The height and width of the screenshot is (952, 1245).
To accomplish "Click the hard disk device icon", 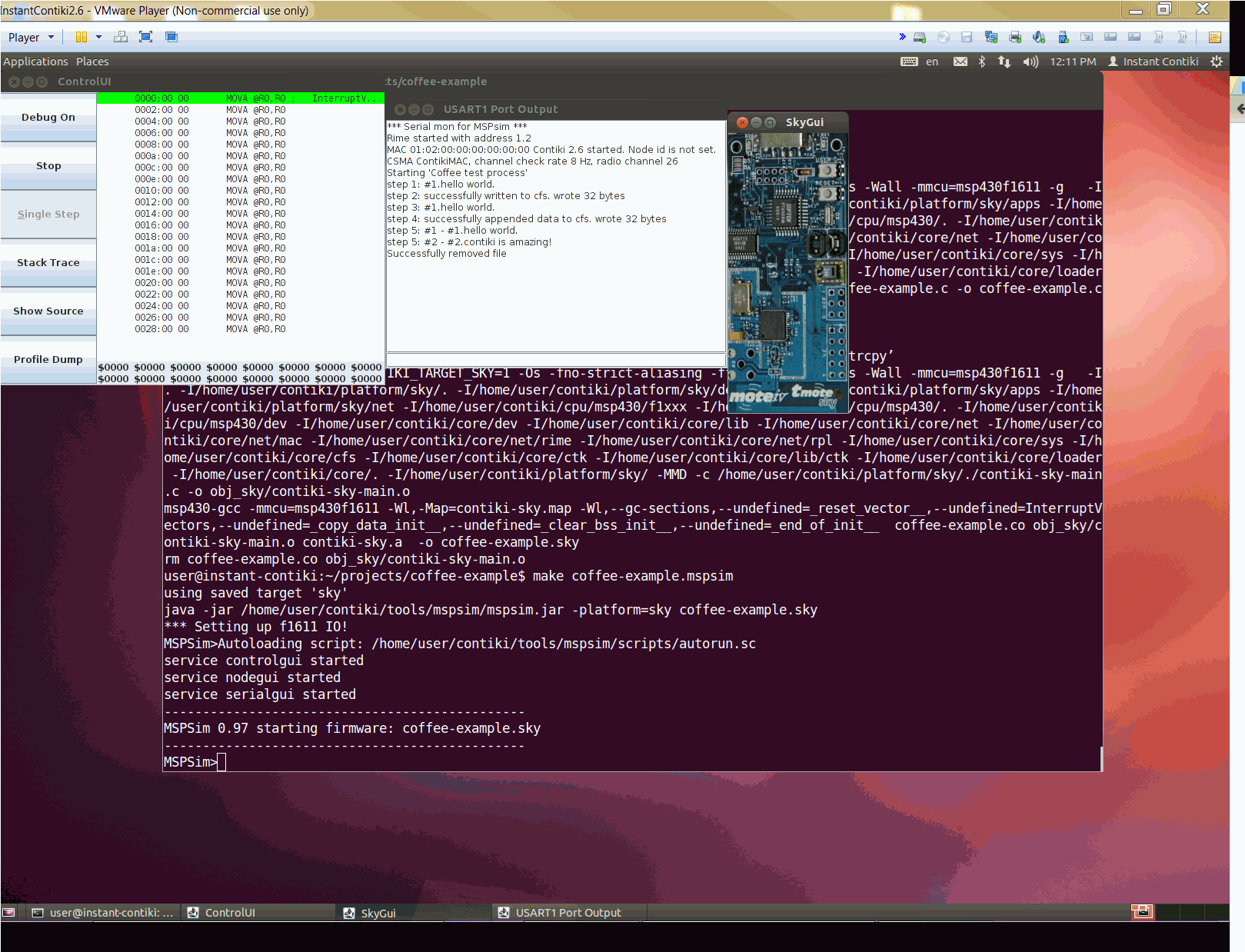I will pyautogui.click(x=920, y=37).
